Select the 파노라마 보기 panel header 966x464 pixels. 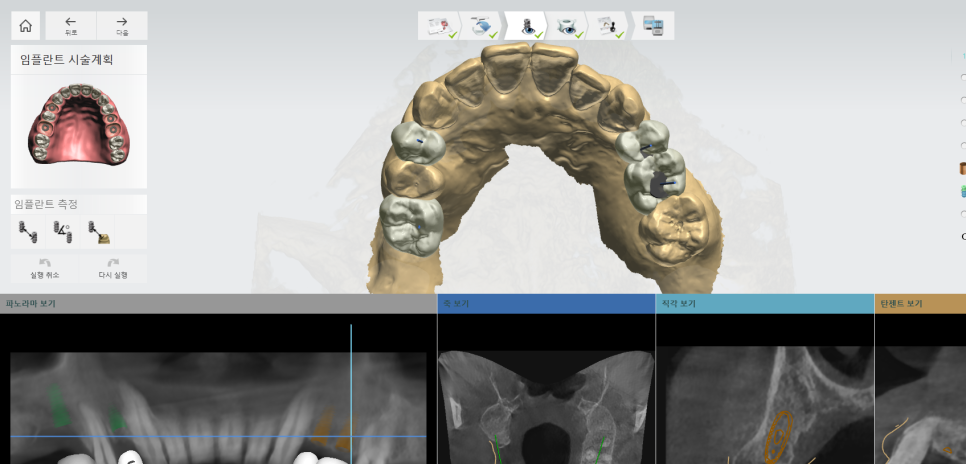pos(218,303)
